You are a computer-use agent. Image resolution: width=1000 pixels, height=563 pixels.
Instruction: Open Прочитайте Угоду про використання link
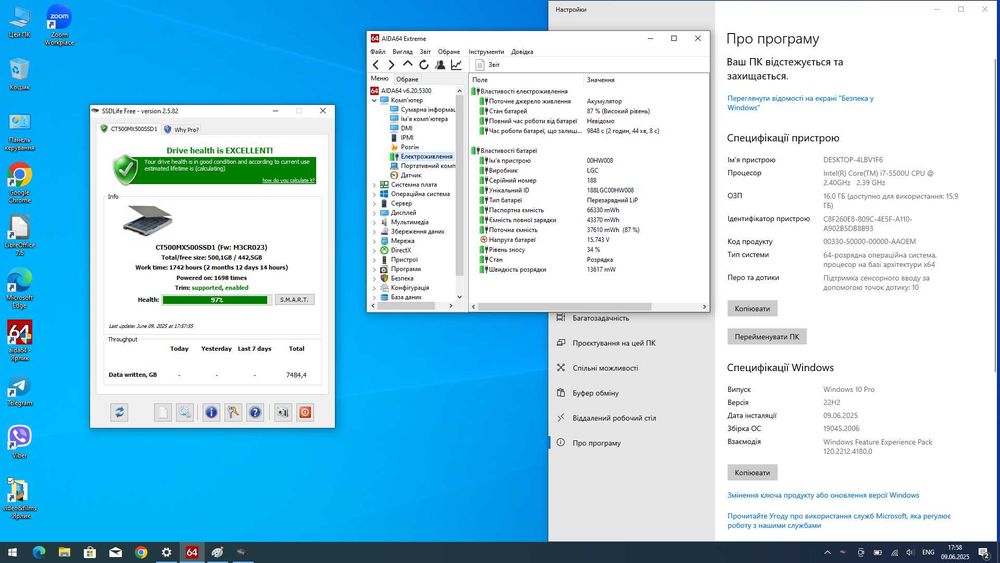coord(839,520)
